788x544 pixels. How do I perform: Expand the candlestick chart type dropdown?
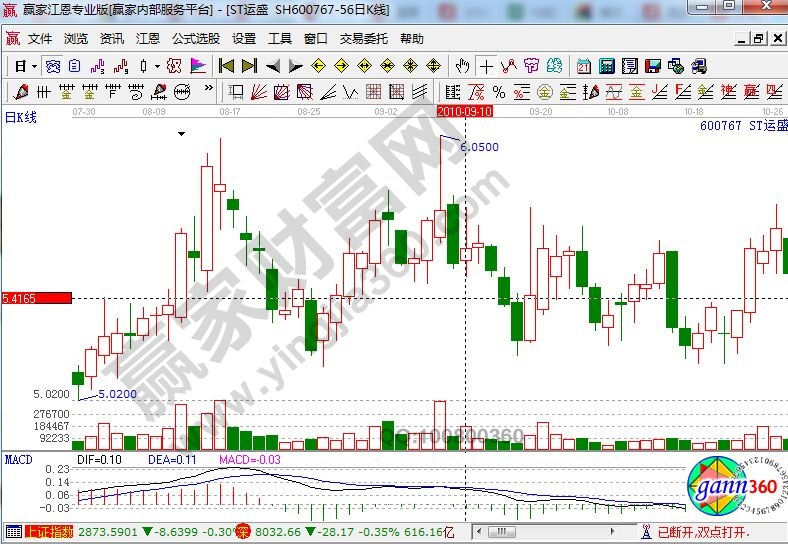pos(157,66)
